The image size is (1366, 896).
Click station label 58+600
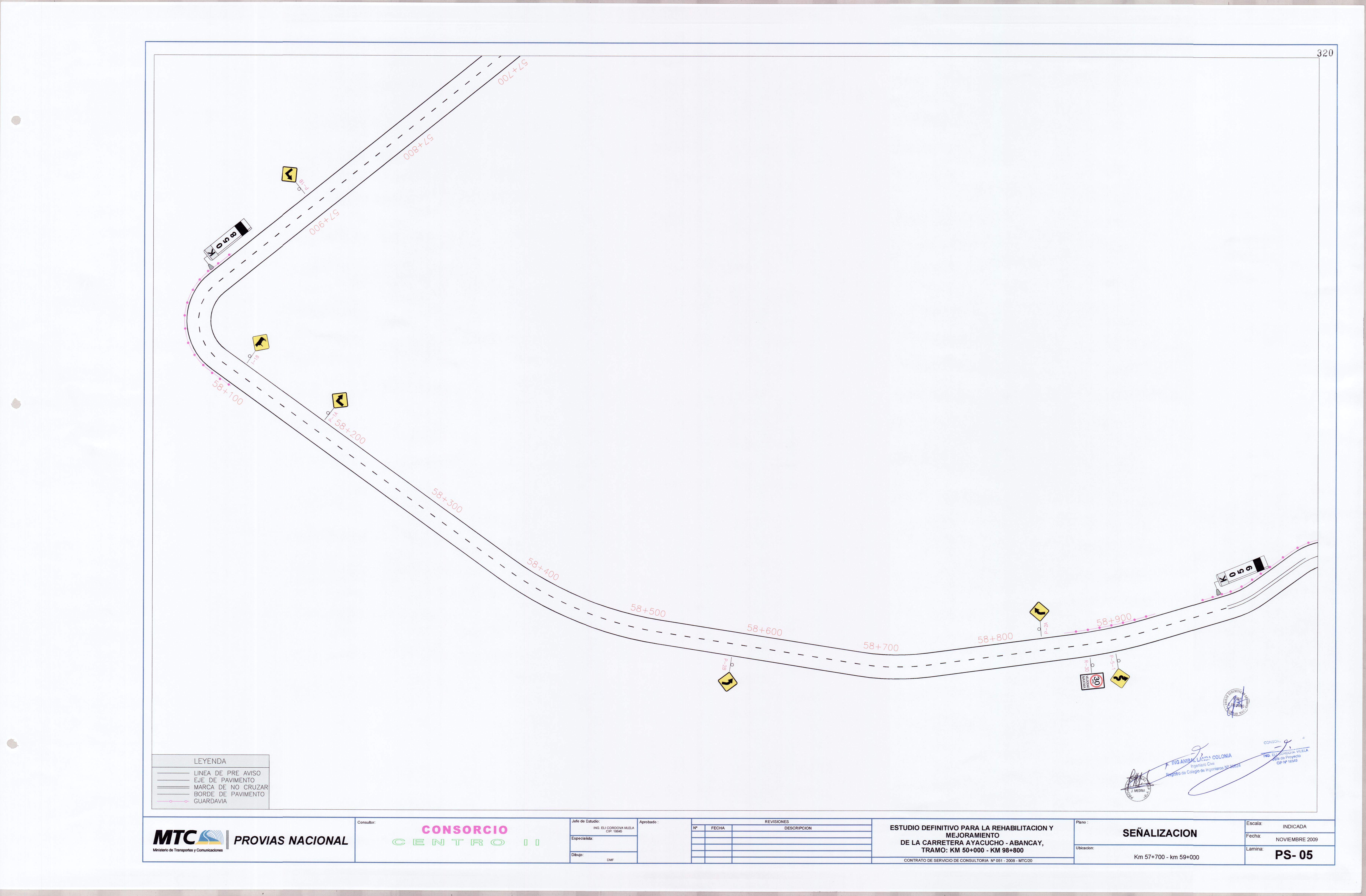click(x=765, y=630)
